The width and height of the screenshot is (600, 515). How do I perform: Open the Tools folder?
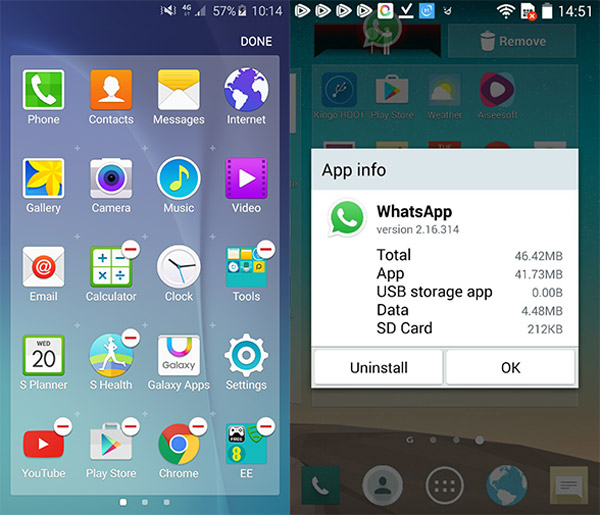click(246, 267)
